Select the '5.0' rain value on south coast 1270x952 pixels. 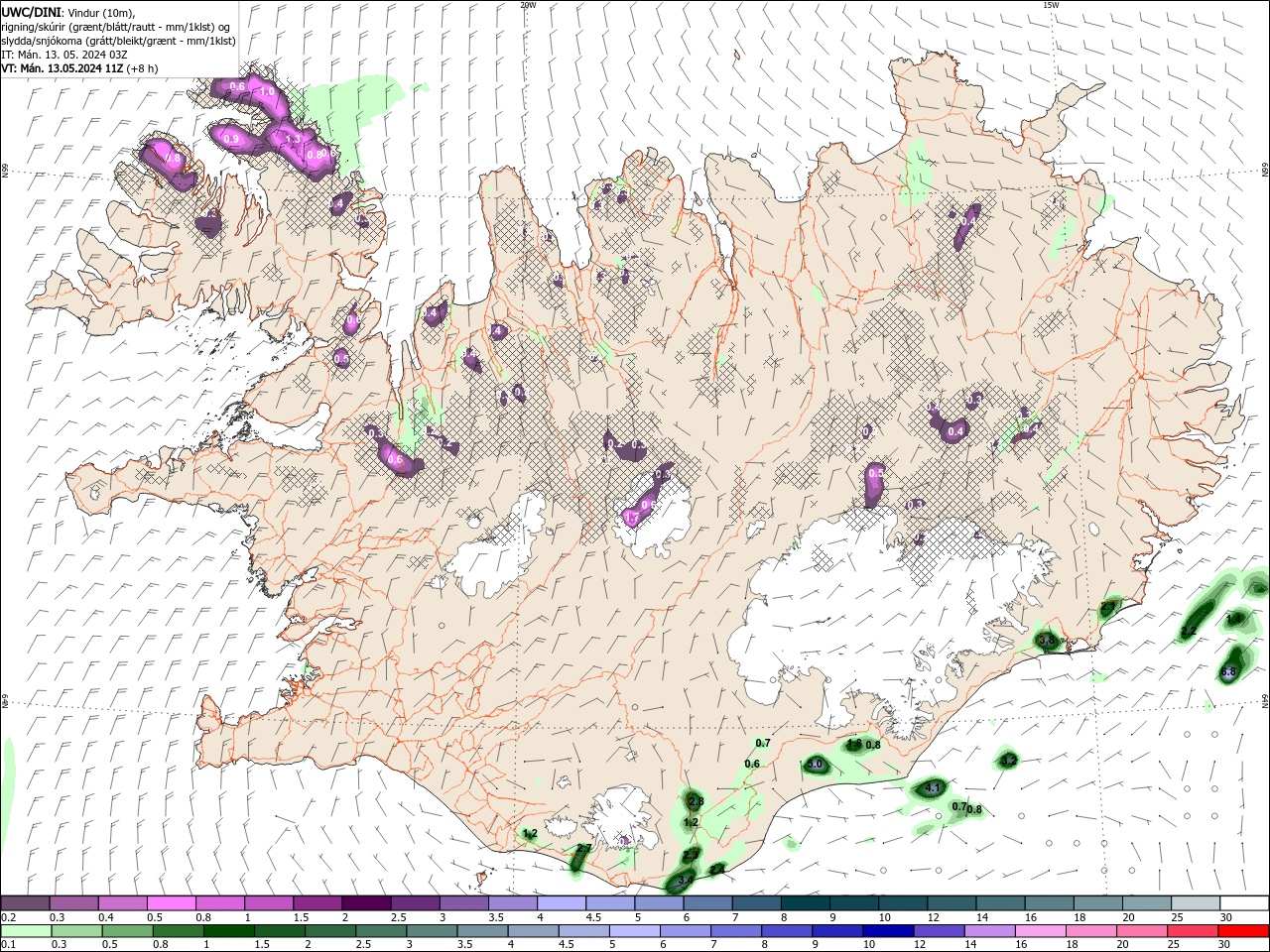815,765
